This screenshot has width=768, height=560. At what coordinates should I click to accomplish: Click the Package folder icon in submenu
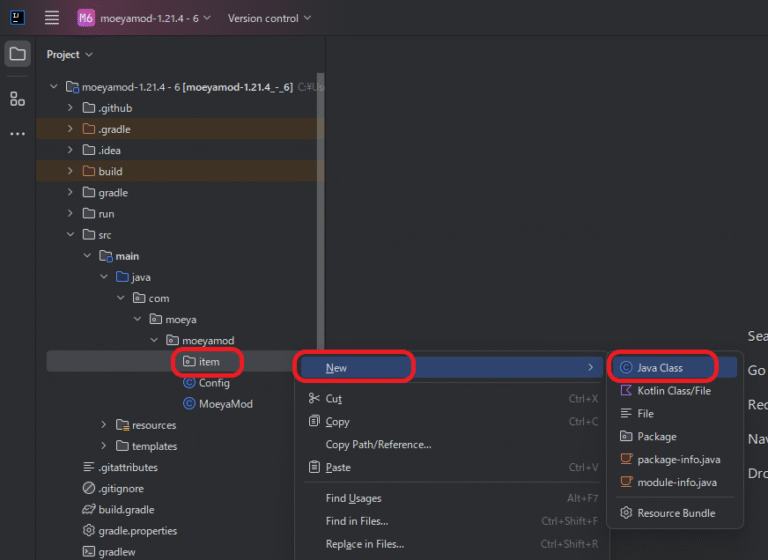tap(626, 436)
